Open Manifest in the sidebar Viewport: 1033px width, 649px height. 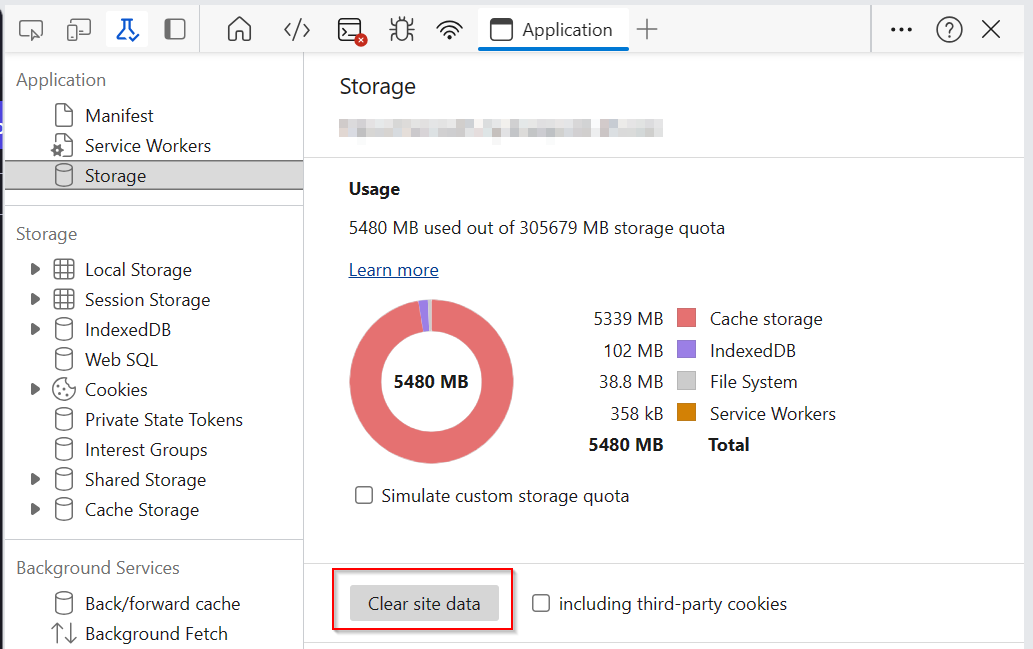click(119, 116)
